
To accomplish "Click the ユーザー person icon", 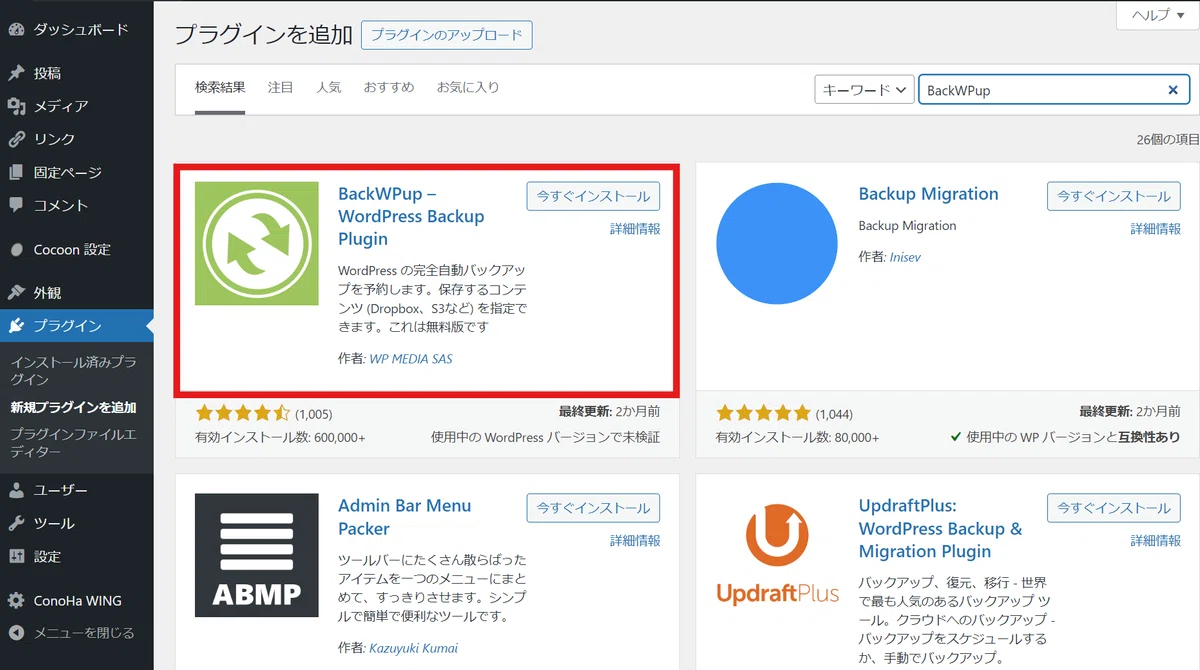I will 16,490.
